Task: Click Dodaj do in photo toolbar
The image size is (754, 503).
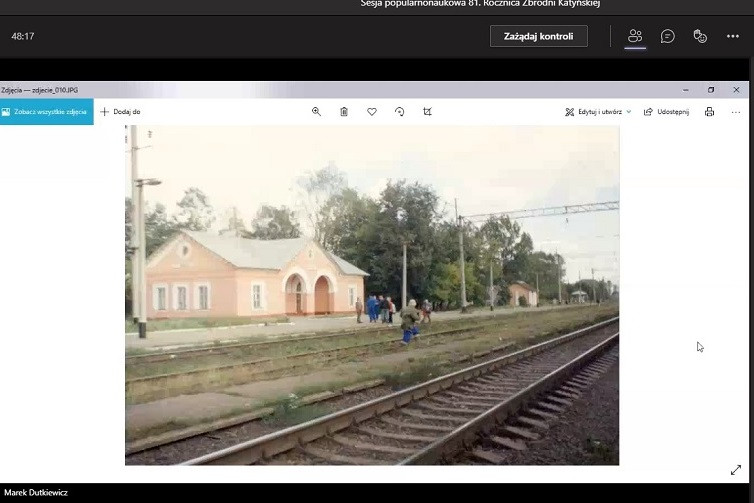Action: [120, 112]
